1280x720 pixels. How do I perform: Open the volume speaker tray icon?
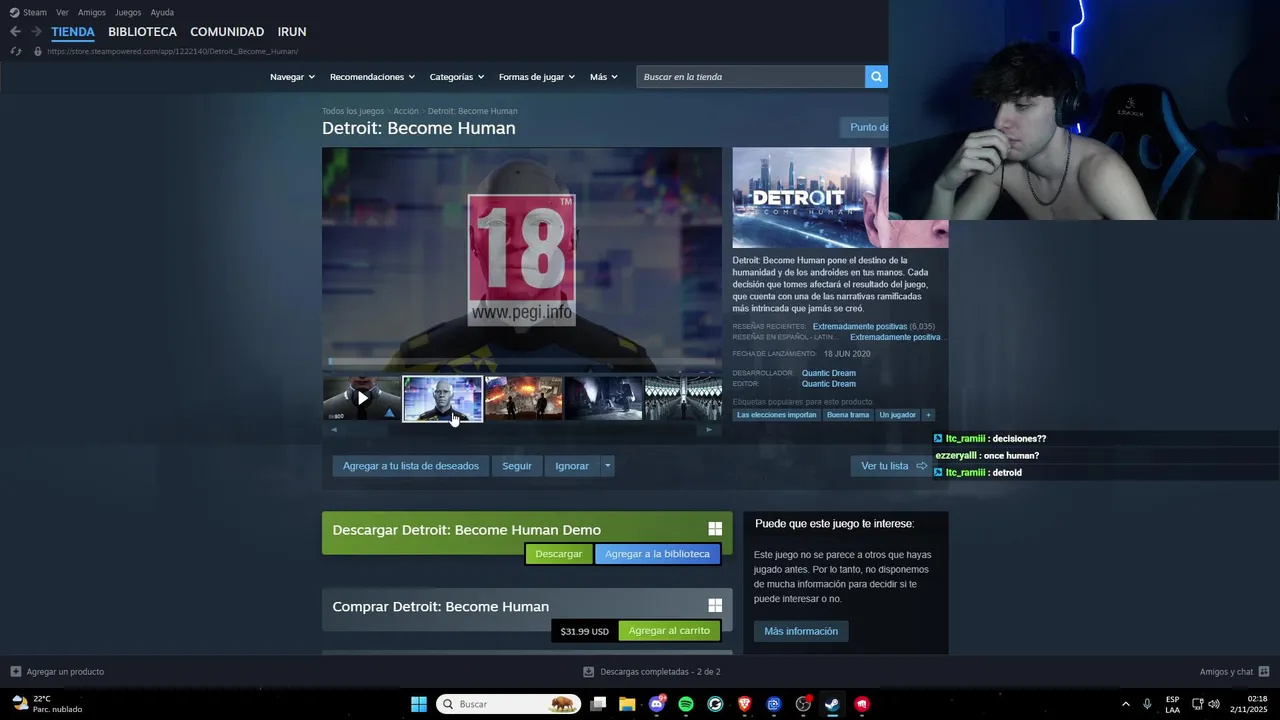pos(1214,704)
